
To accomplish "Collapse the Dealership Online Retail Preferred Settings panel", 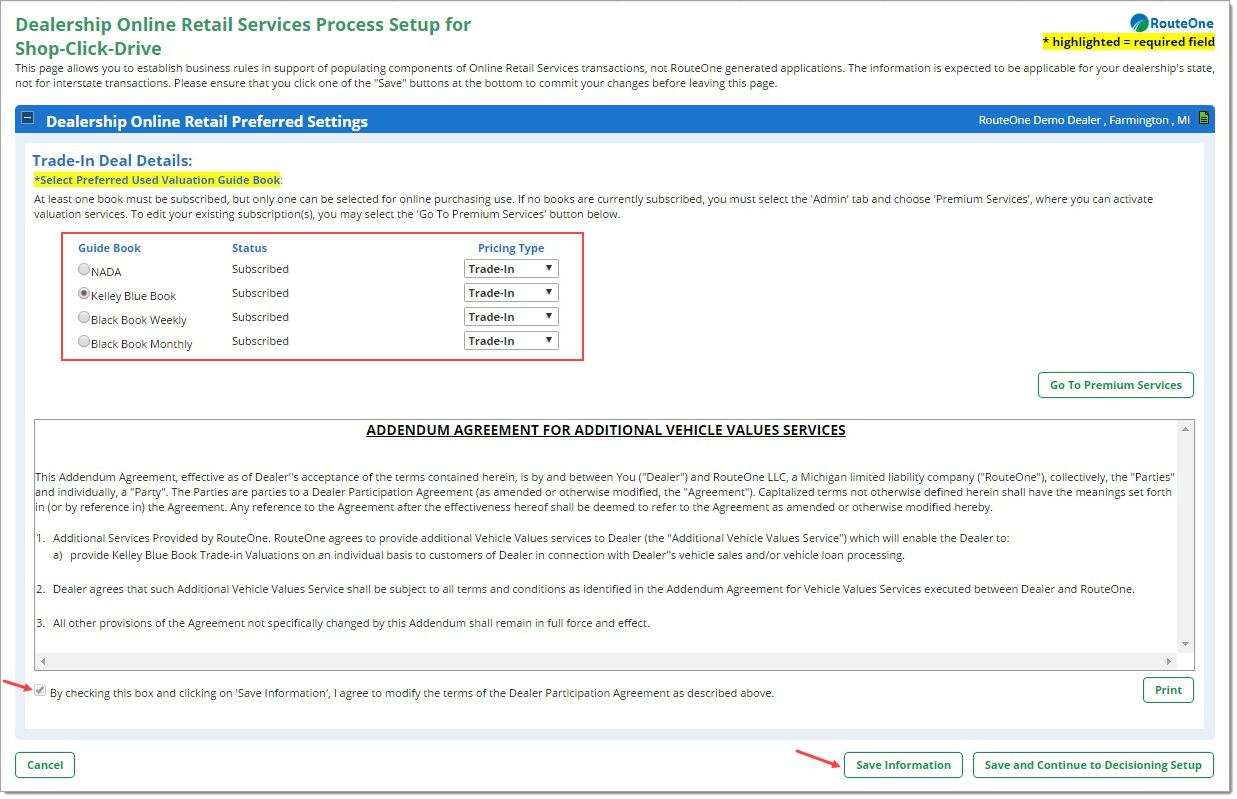I will pyautogui.click(x=28, y=118).
